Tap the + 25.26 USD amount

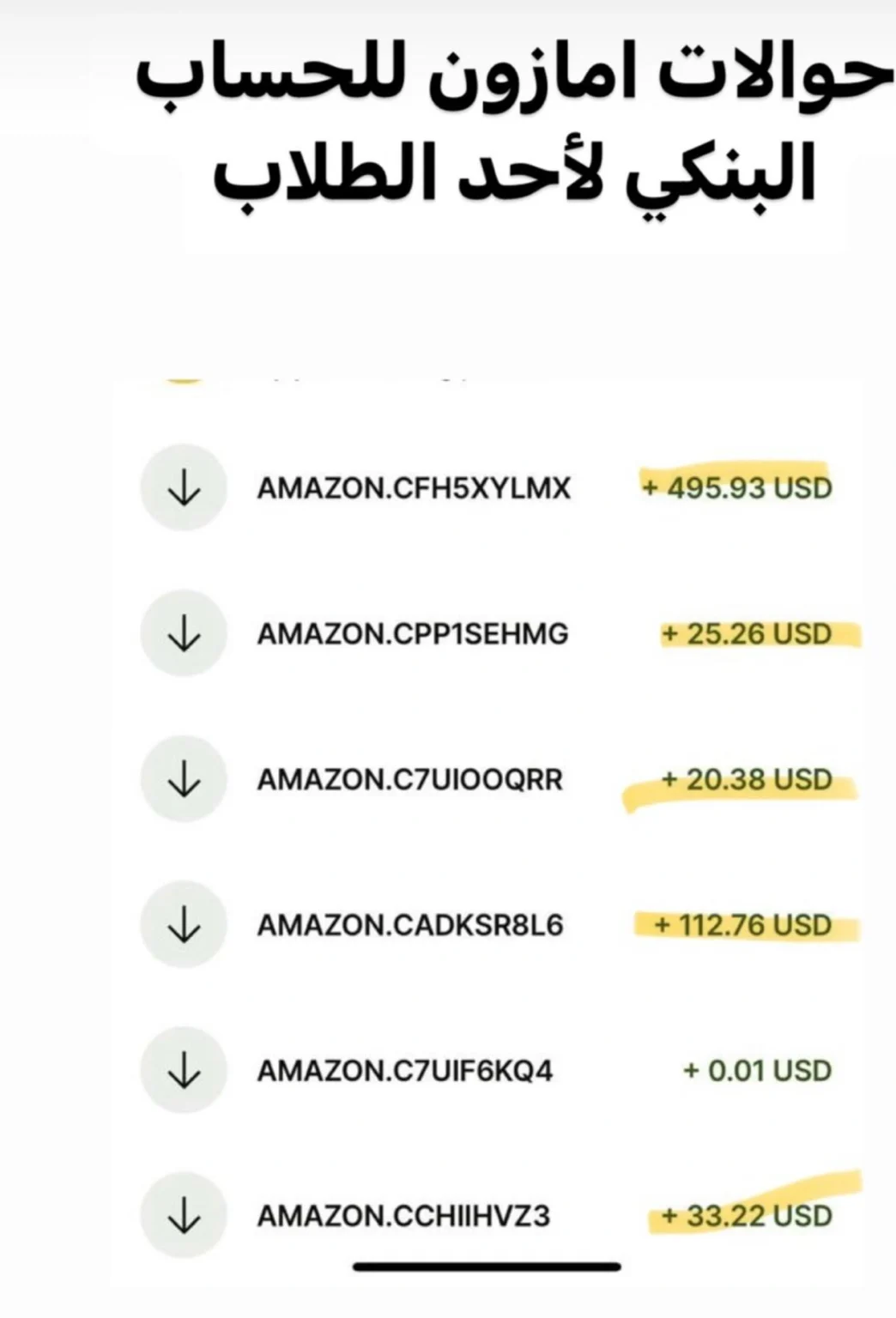point(747,634)
